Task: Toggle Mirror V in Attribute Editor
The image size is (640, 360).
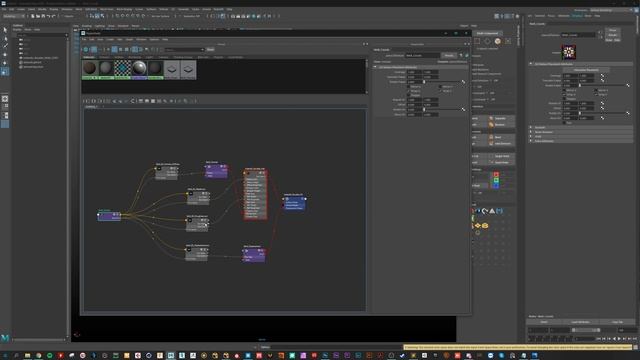Action: tap(596, 90)
